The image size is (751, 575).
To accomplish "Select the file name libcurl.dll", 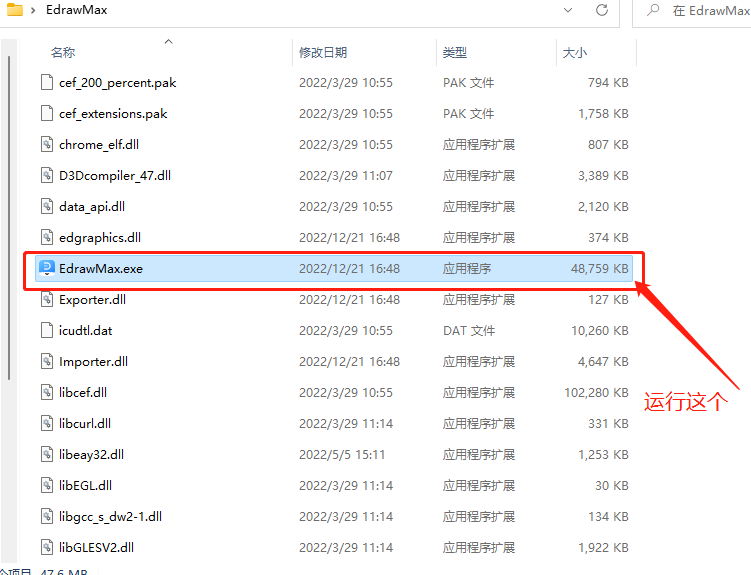I will tap(85, 424).
